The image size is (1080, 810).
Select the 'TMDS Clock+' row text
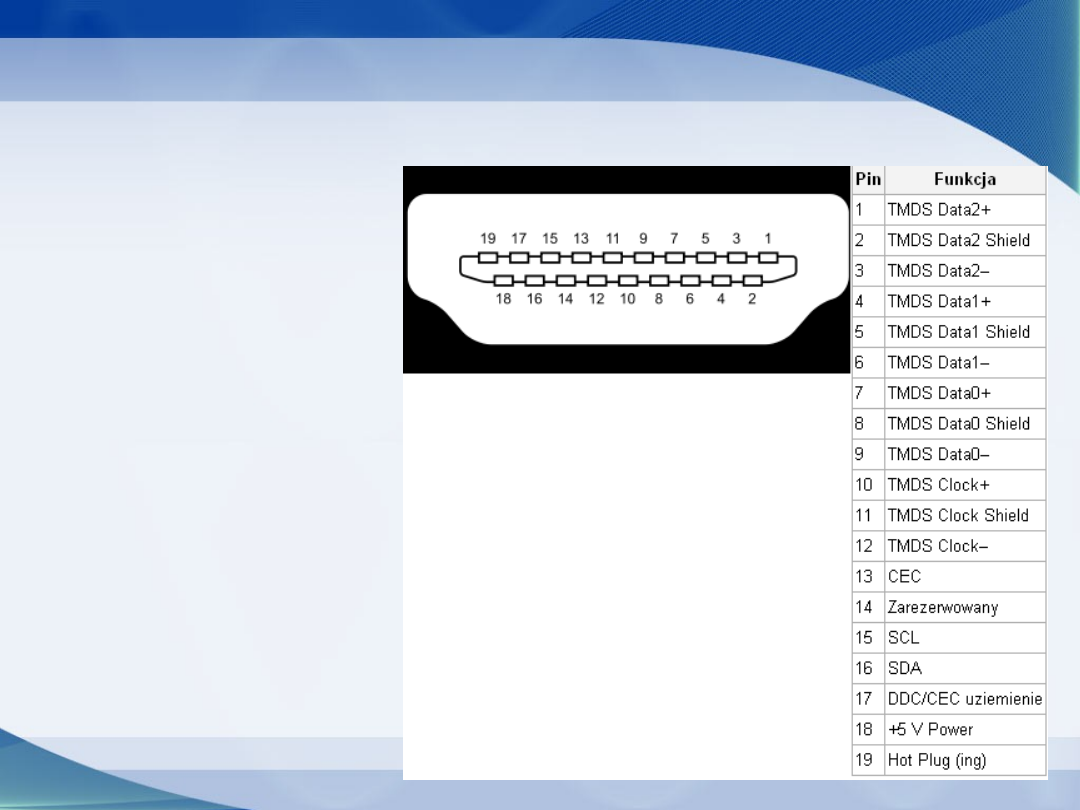pyautogui.click(x=939, y=485)
